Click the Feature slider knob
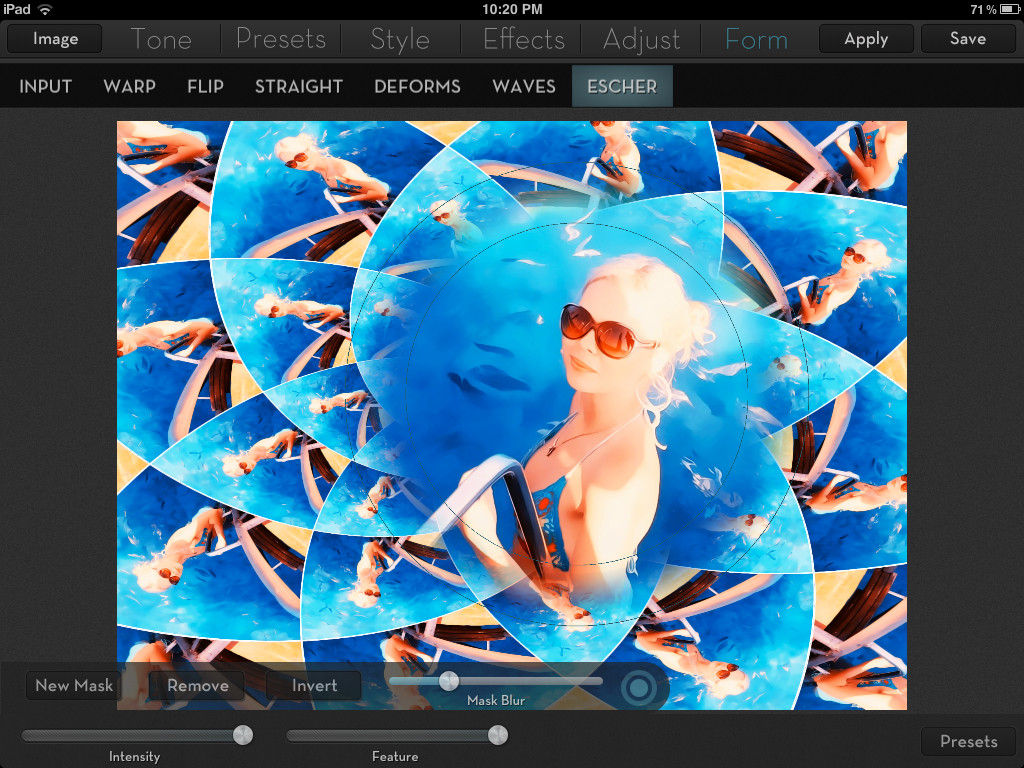The image size is (1024, 768). click(498, 735)
